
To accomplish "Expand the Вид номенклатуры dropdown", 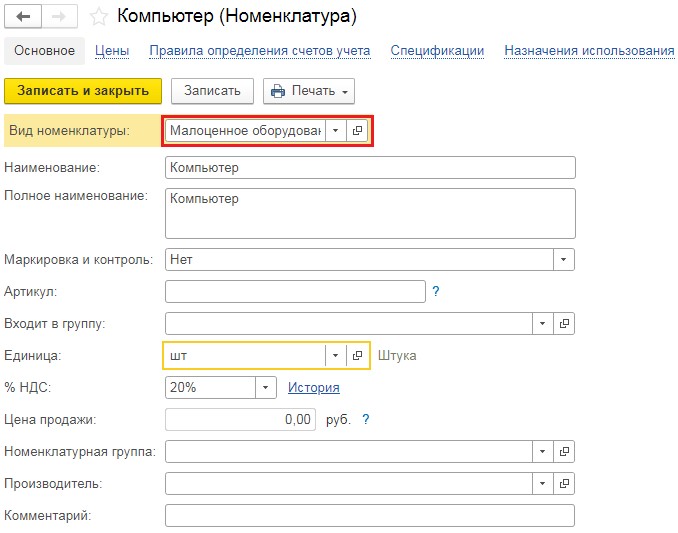I will coord(336,131).
